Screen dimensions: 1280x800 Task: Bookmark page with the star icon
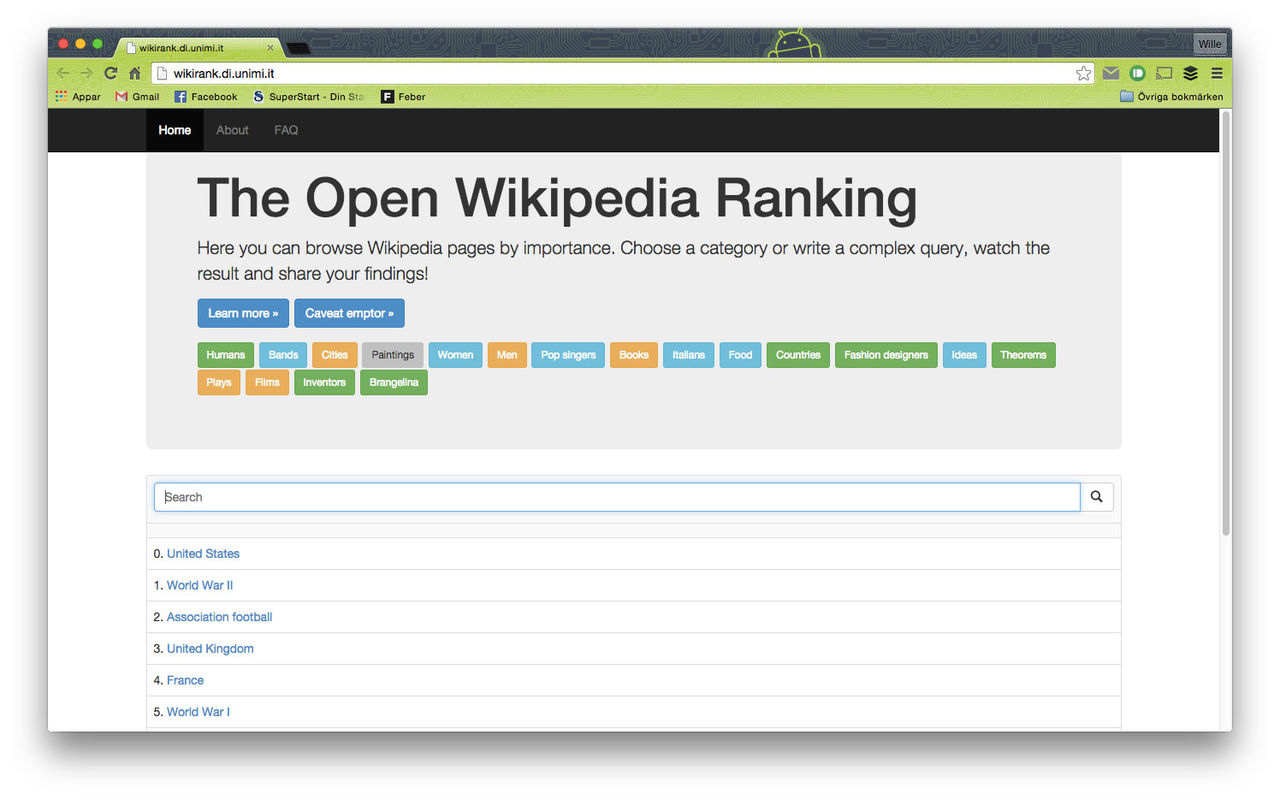pyautogui.click(x=1083, y=73)
